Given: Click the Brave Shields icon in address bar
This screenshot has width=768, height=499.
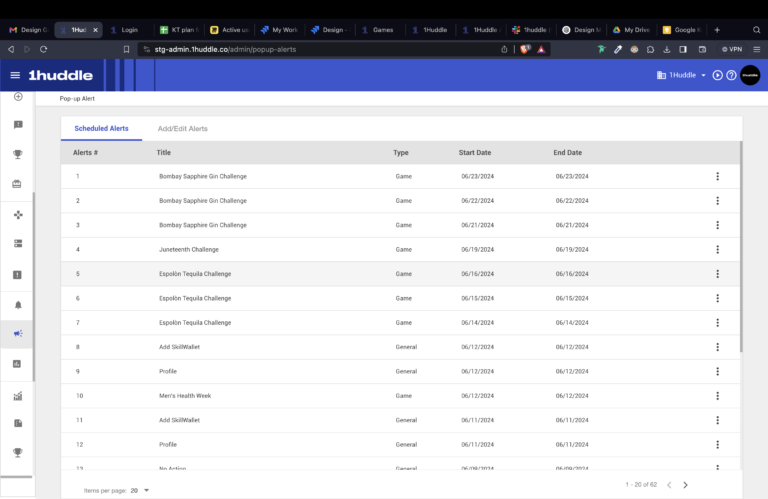Looking at the screenshot, I should tap(525, 48).
